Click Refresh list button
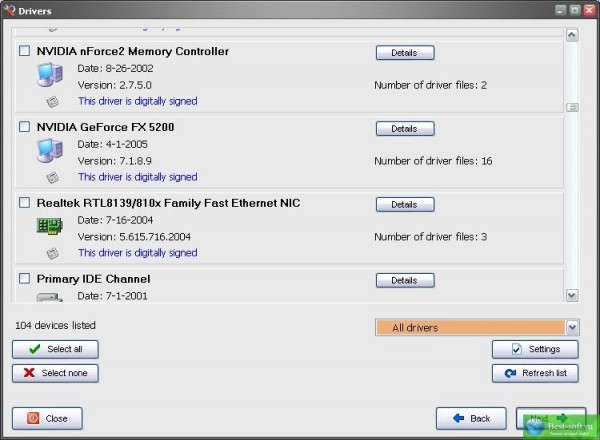The width and height of the screenshot is (600, 440). (535, 373)
